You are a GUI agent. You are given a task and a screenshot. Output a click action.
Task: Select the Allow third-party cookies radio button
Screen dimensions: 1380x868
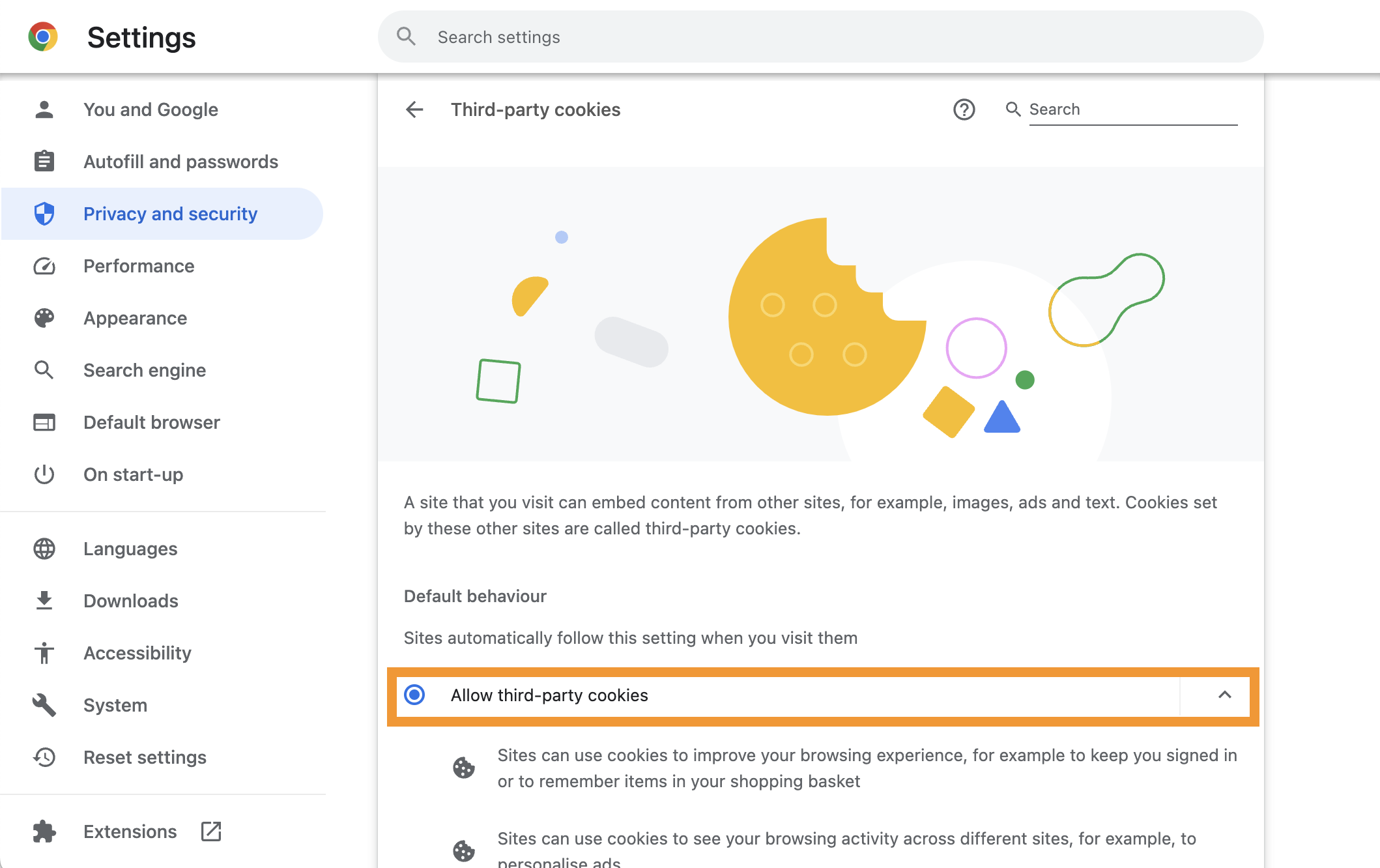(415, 695)
